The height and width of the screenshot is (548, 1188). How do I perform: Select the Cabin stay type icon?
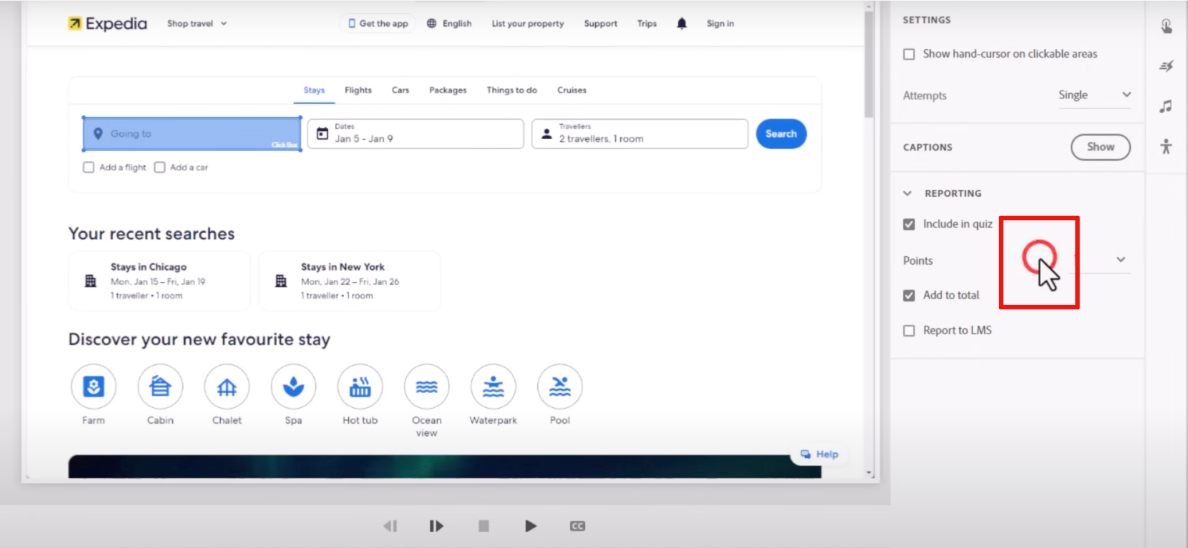160,387
